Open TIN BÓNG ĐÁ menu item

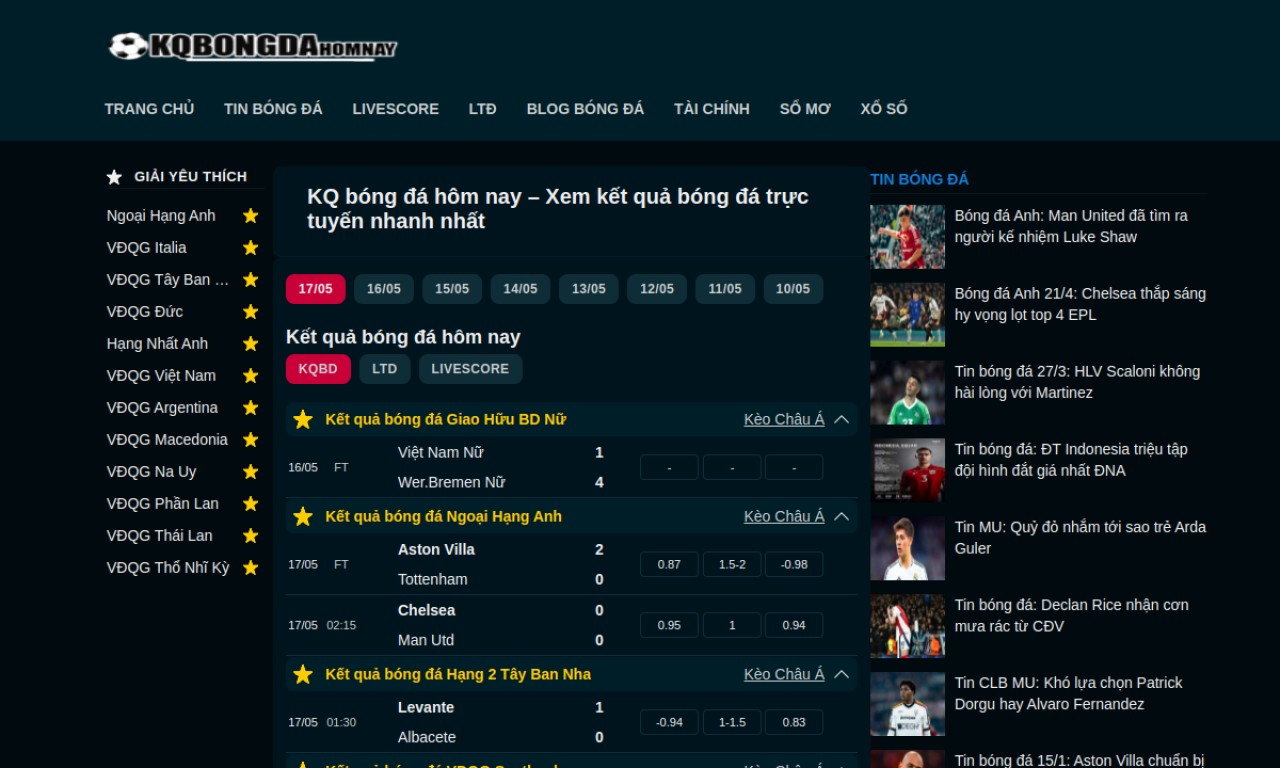tap(273, 109)
